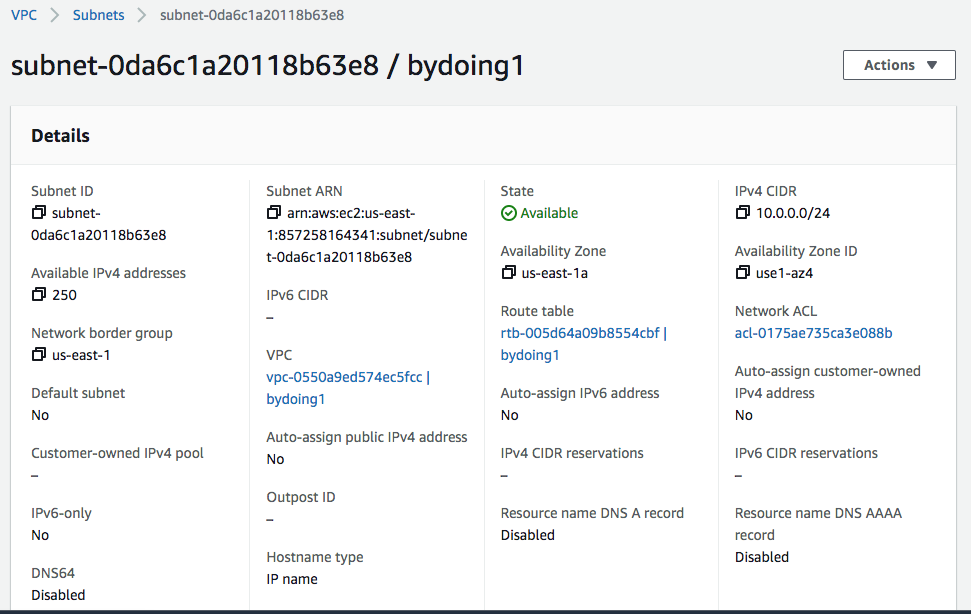Click bydoing1 route table name link
This screenshot has height=614, width=971.
click(530, 355)
